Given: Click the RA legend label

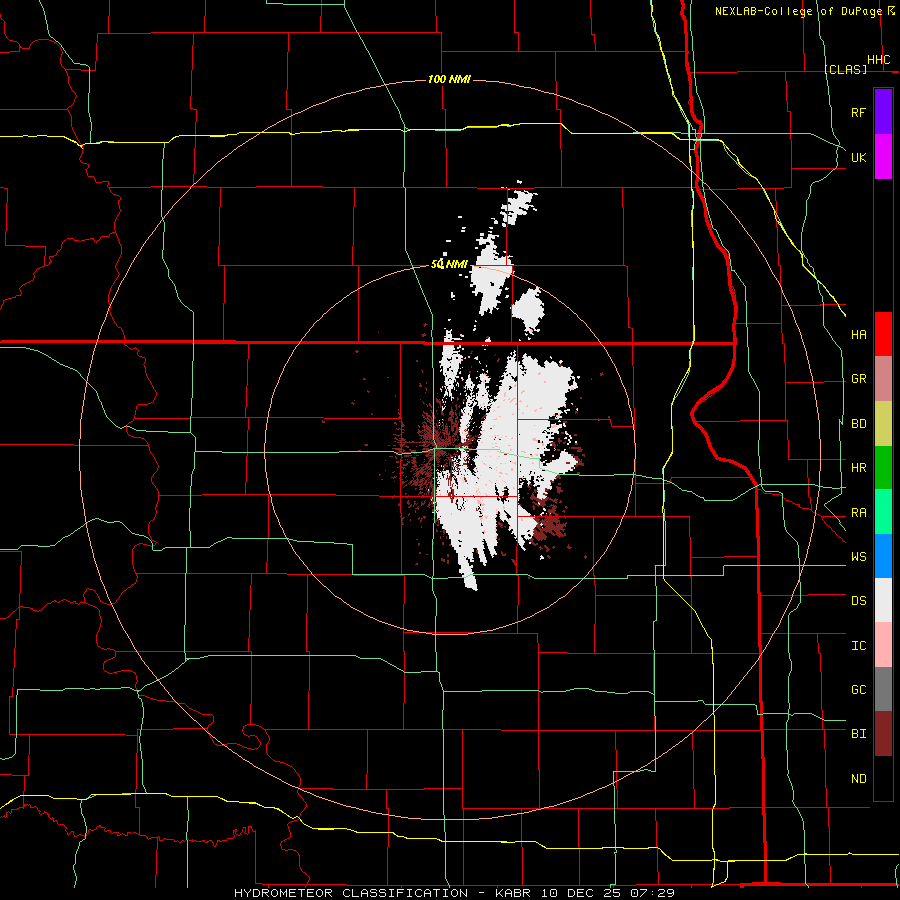Looking at the screenshot, I should 858,512.
